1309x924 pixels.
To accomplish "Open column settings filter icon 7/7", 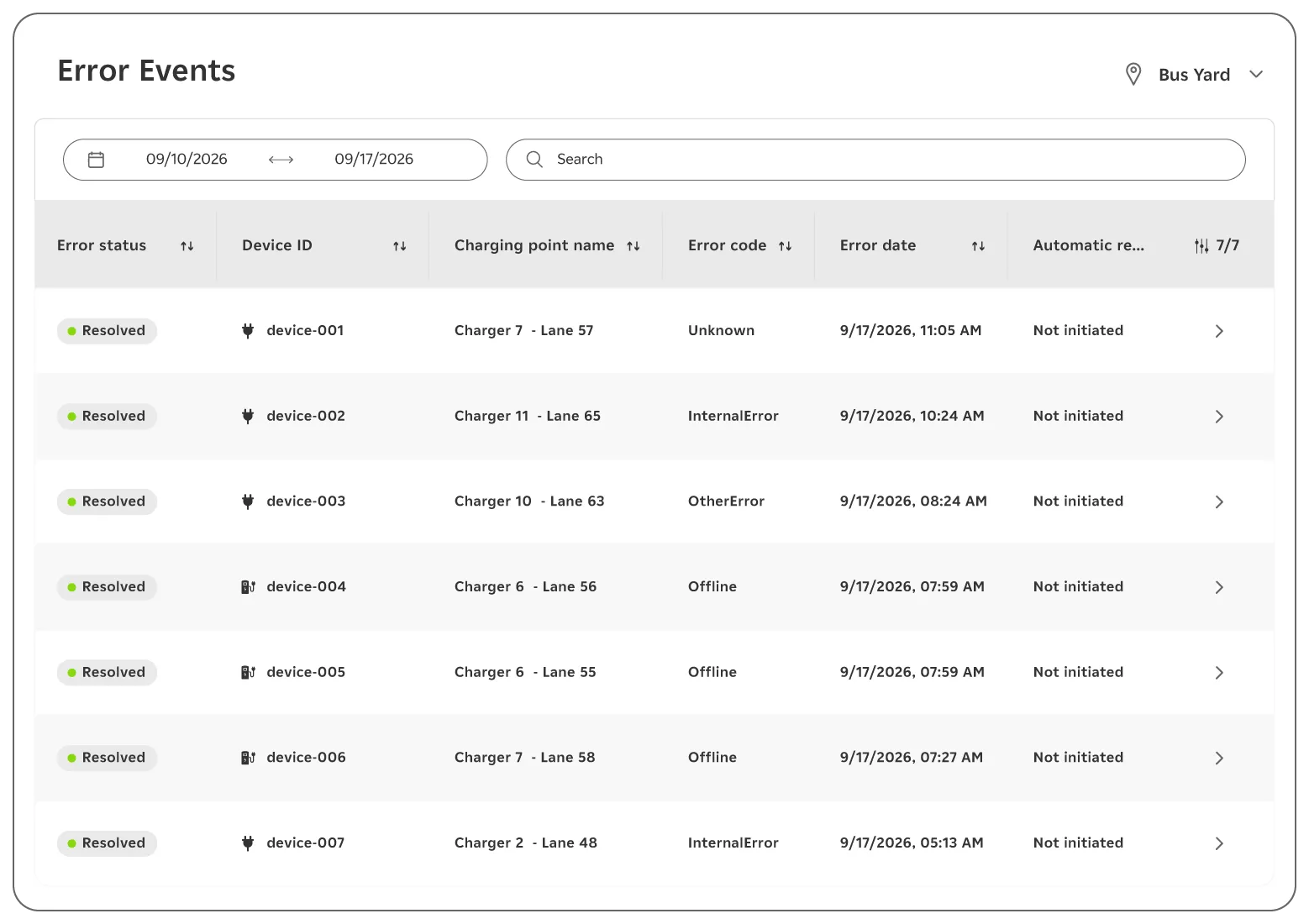I will coord(1201,246).
